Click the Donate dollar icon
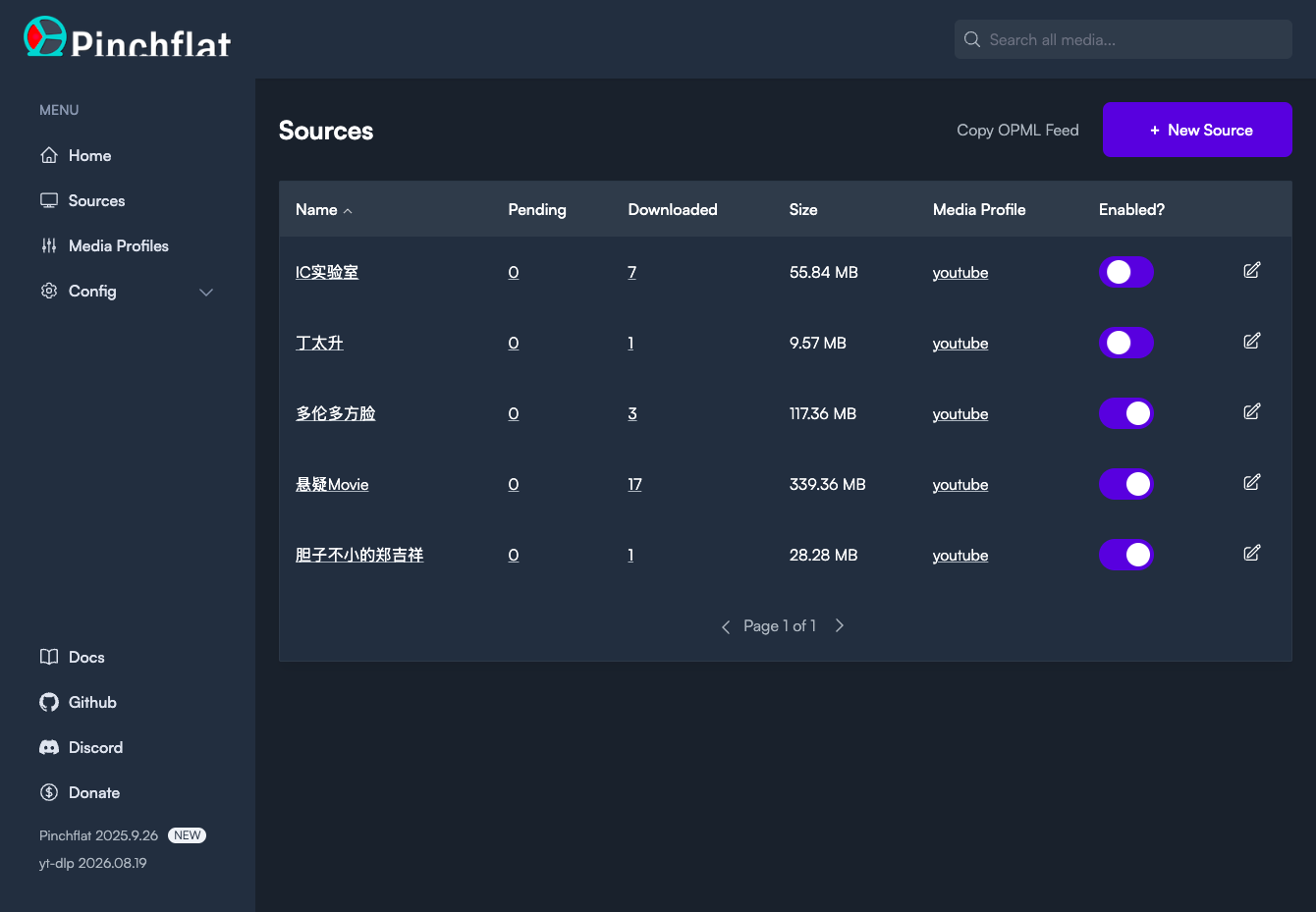This screenshot has width=1316, height=912. click(49, 792)
